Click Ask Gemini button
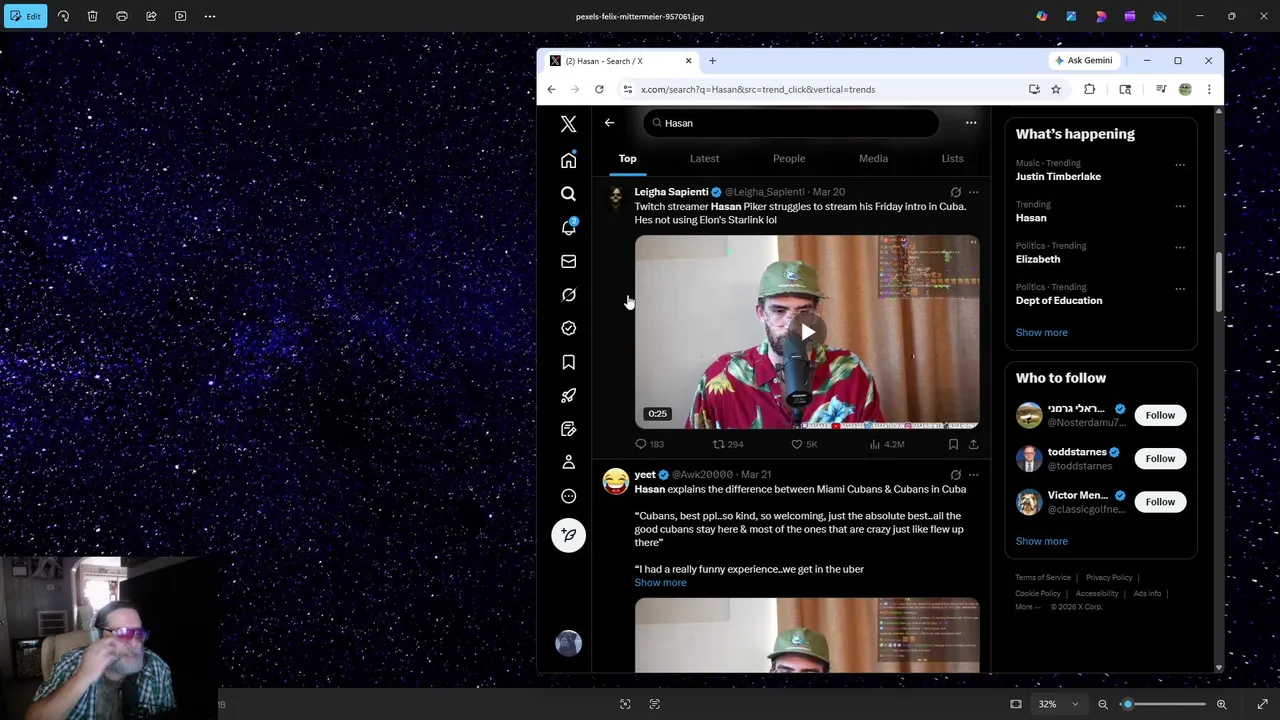1280x720 pixels. pyautogui.click(x=1083, y=60)
